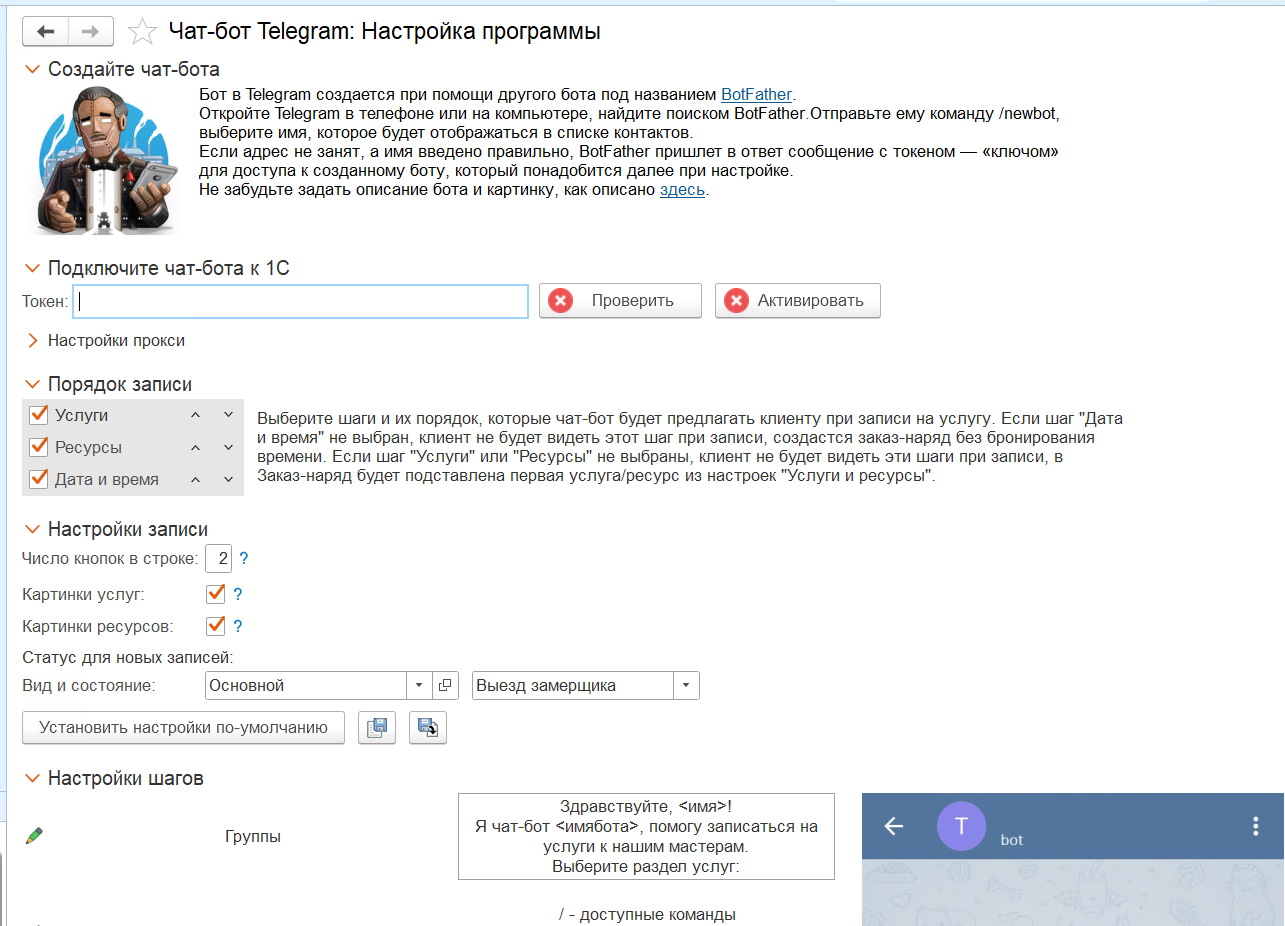The image size is (1285, 926).
Task: Open the 'здесь' description link
Action: tap(683, 190)
